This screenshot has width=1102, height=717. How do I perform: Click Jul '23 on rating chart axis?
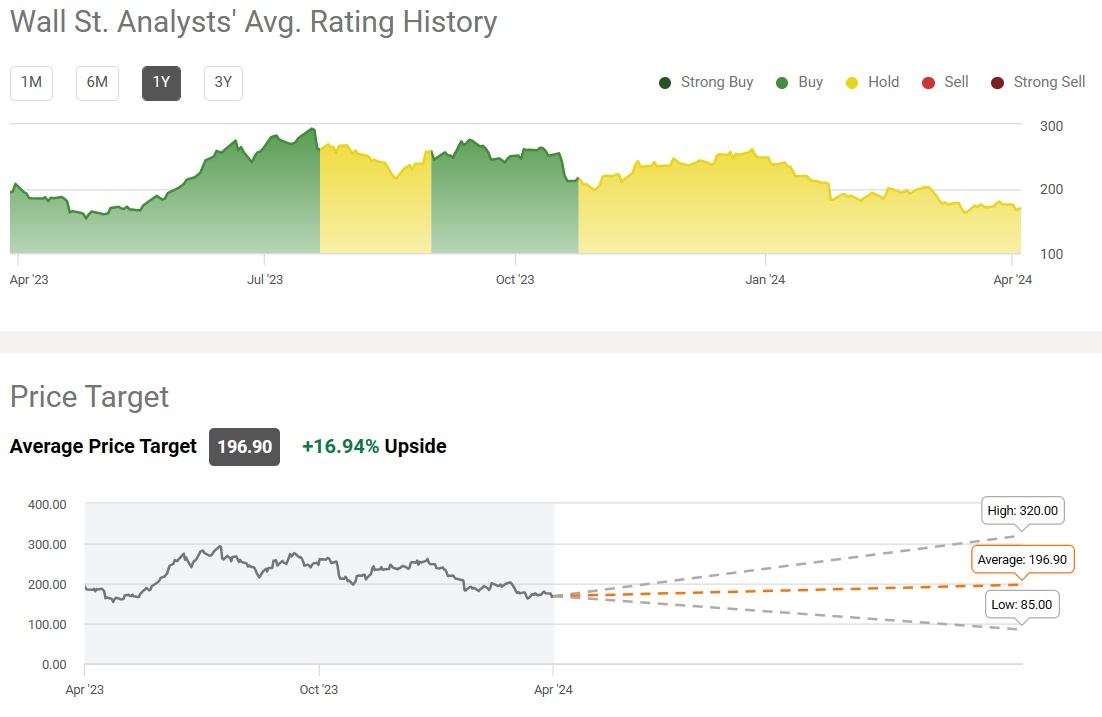tap(264, 280)
